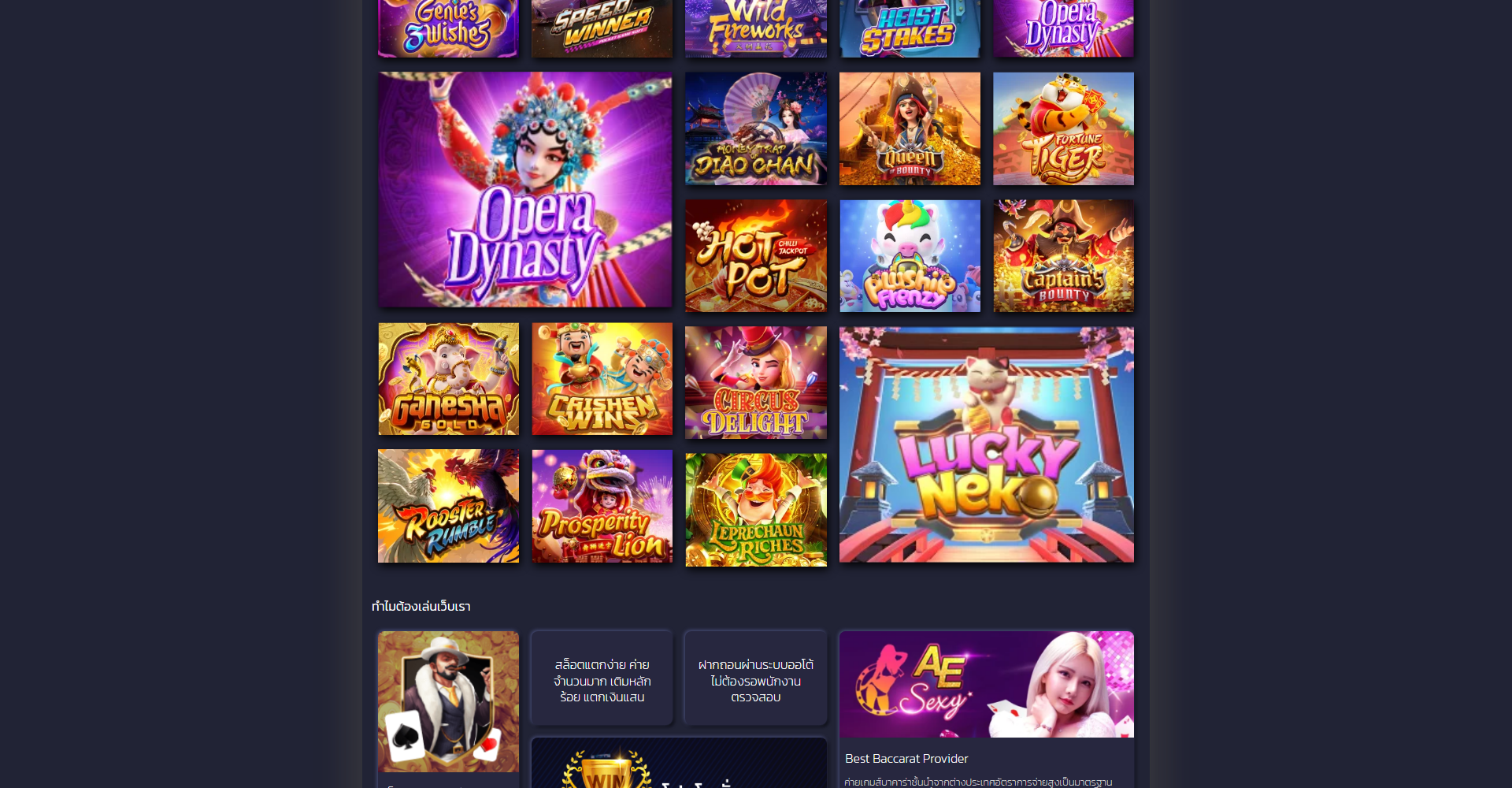Viewport: 1512px width, 788px height.
Task: Select the Fortune Tiger game thumbnail
Action: point(1063,128)
